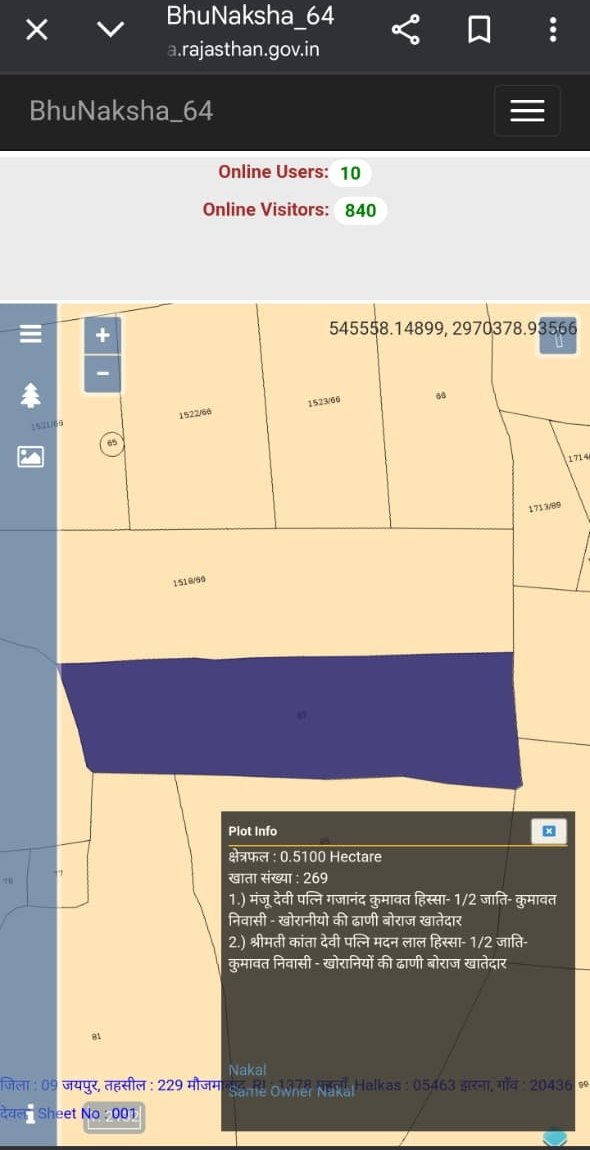Bookmark this page with bookmark icon
The image size is (590, 1150).
pos(479,31)
